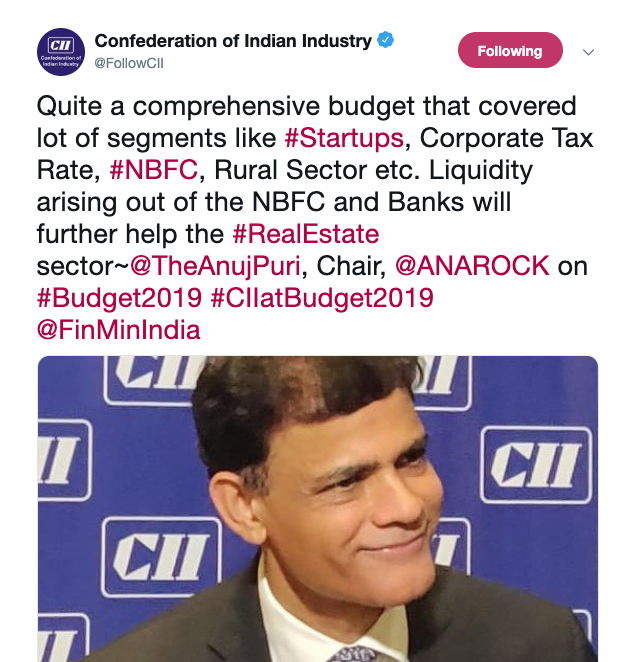Open the @ANAROCK mention
Image resolution: width=633 pixels, height=662 pixels.
472,266
